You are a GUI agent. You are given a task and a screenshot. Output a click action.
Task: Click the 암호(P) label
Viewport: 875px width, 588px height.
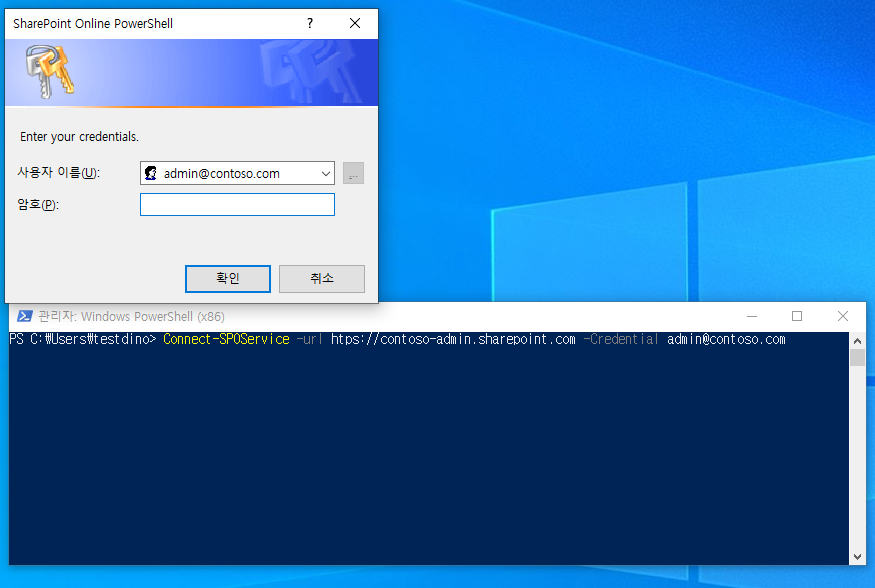pos(38,205)
